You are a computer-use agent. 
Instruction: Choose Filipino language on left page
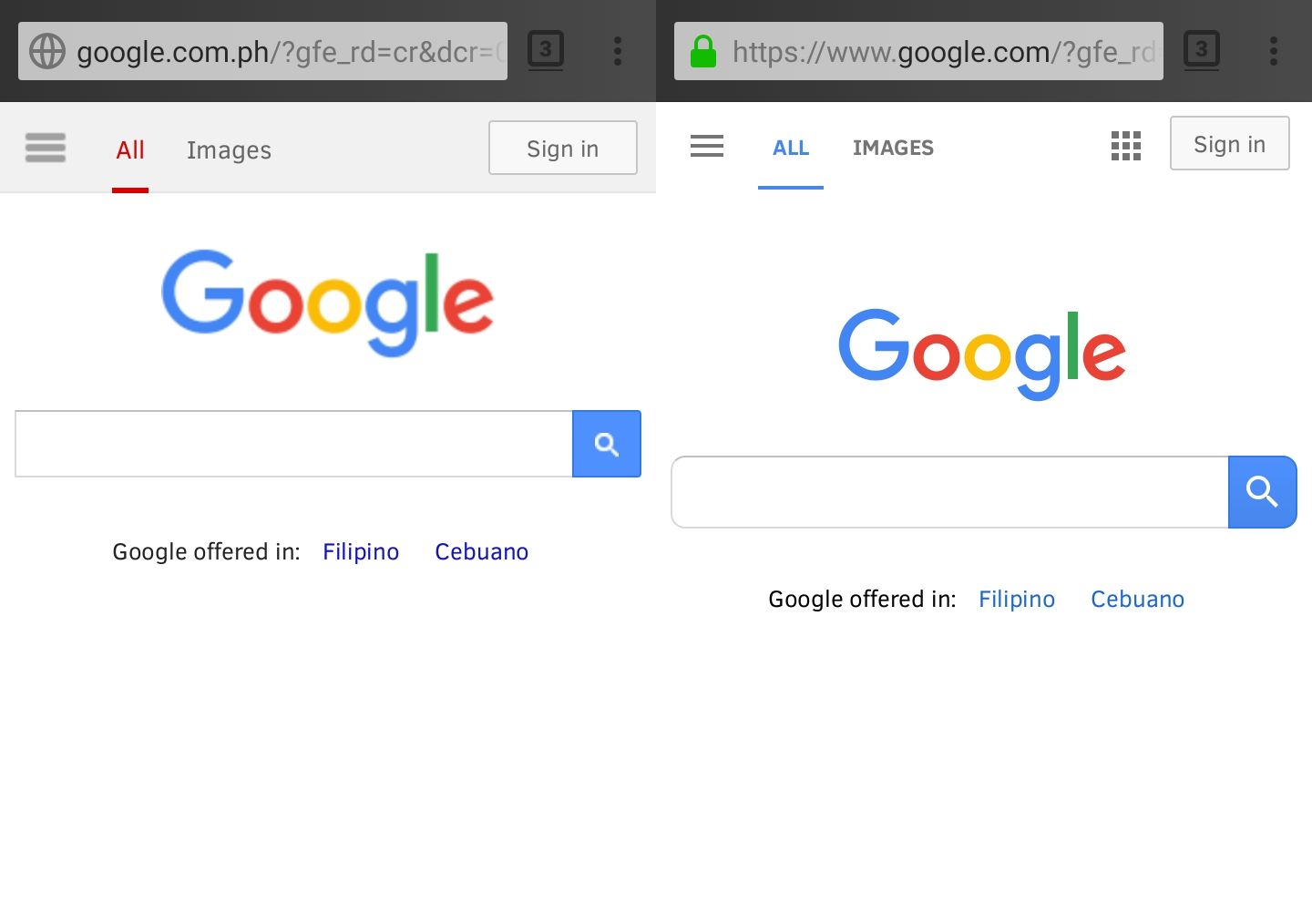(x=361, y=552)
